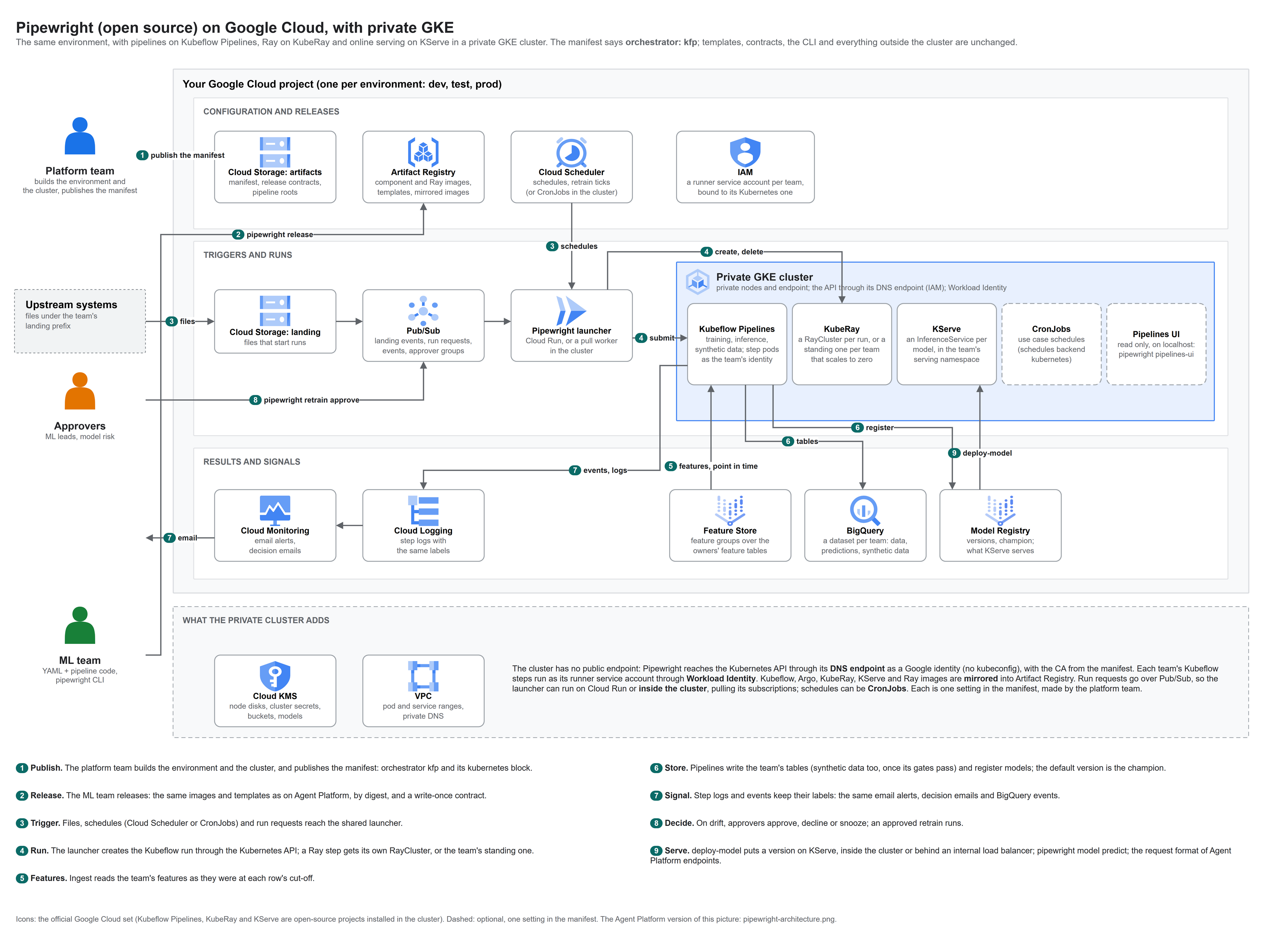1270x952 pixels.
Task: Click the Cloud KMS key shield icon
Action: point(274,676)
